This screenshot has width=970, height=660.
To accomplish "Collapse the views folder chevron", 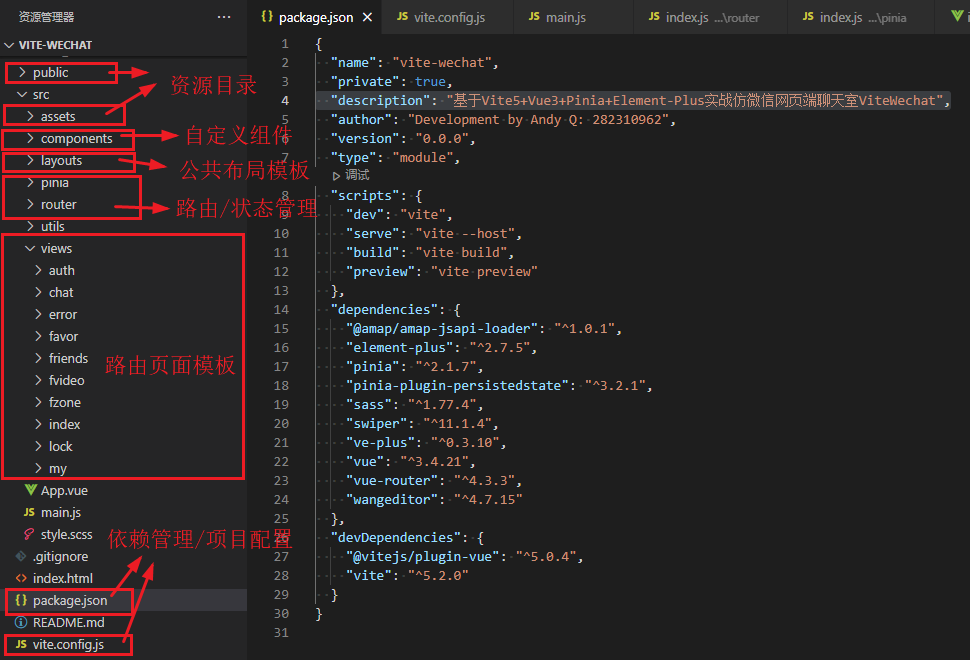I will (x=30, y=248).
